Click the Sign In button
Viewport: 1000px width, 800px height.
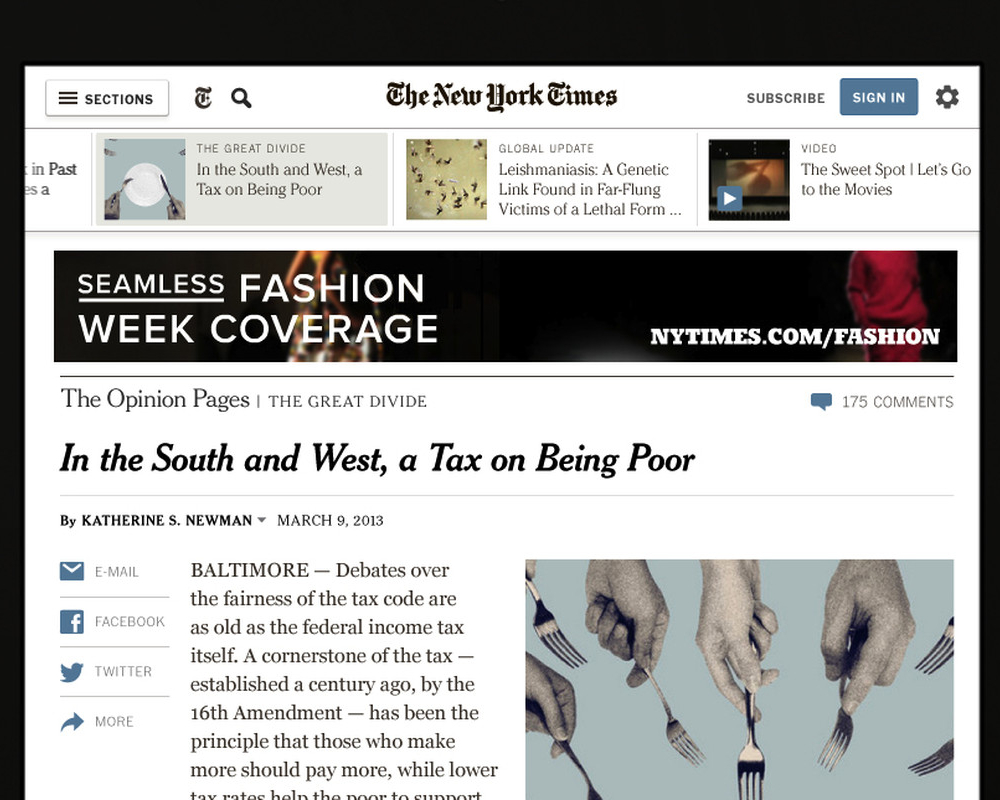(x=879, y=97)
